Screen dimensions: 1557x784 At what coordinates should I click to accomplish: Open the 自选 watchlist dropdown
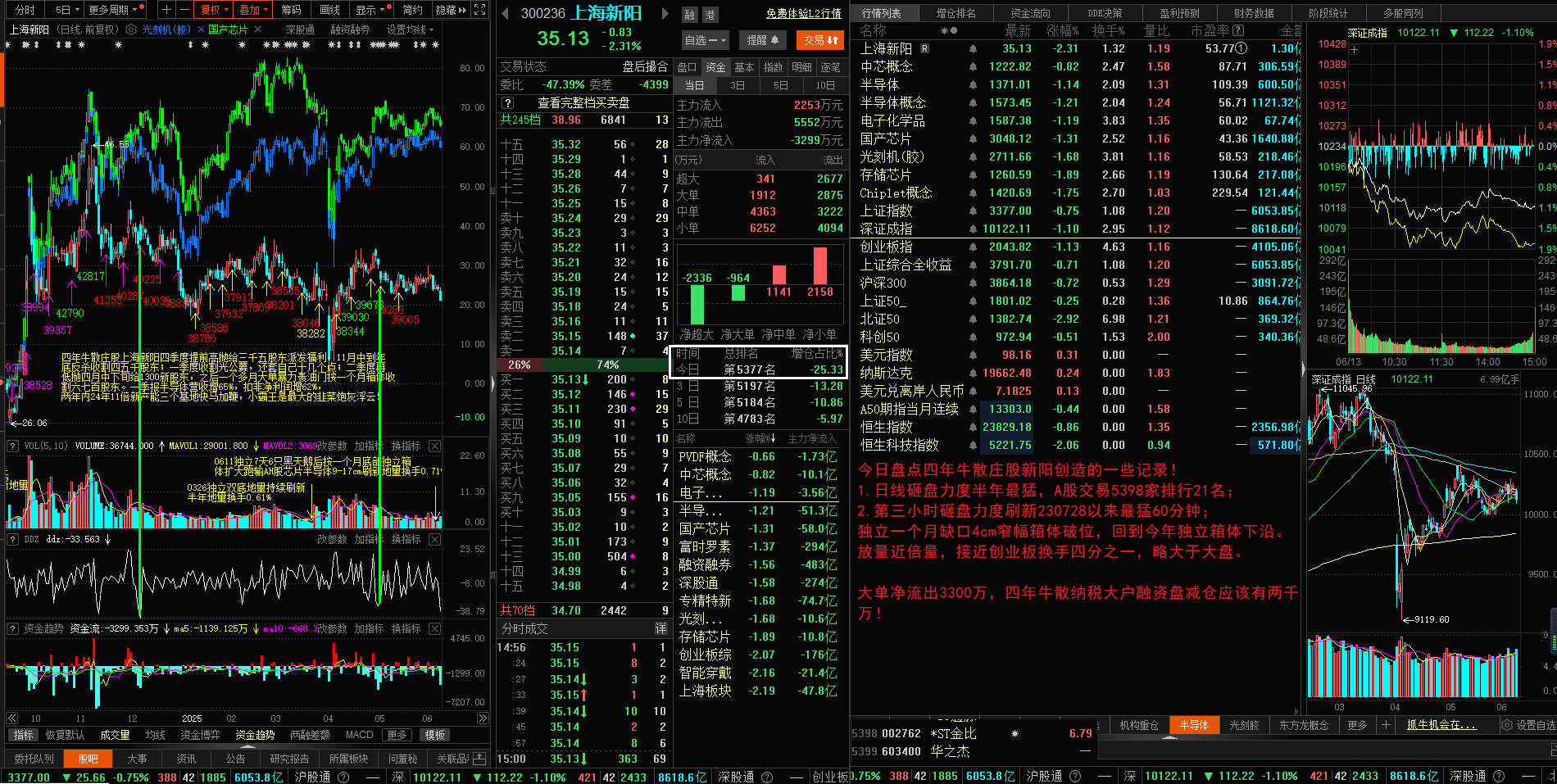[705, 39]
